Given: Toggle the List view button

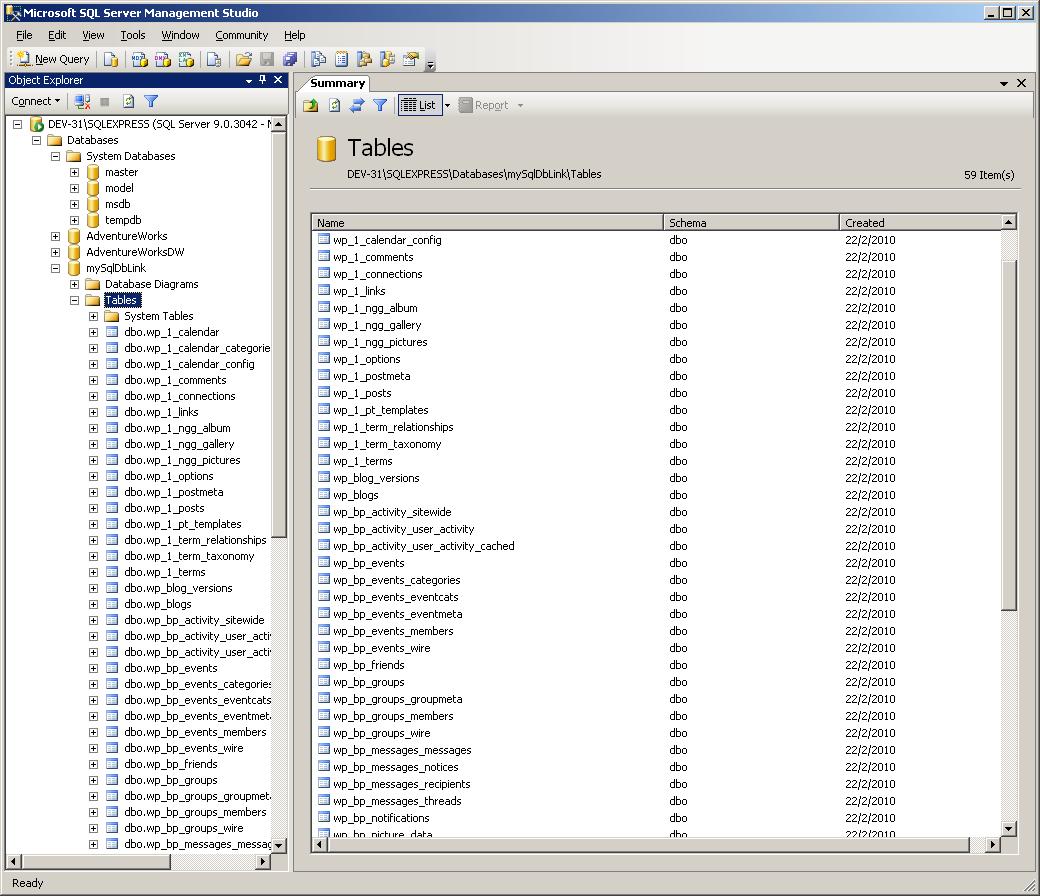Looking at the screenshot, I should [420, 105].
